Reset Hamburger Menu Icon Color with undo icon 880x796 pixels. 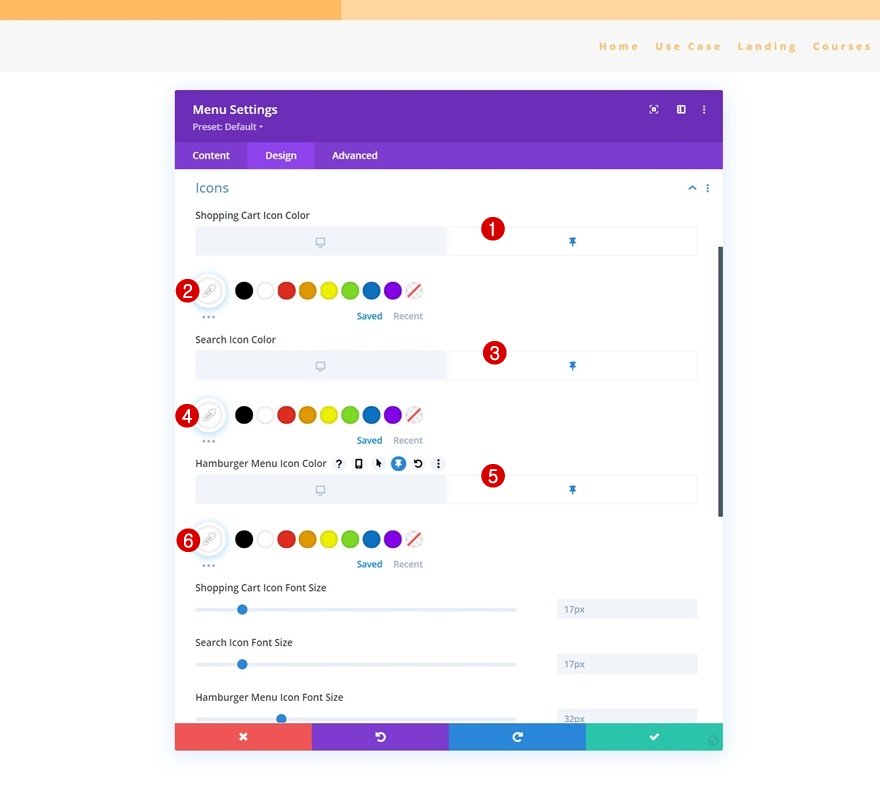click(418, 464)
